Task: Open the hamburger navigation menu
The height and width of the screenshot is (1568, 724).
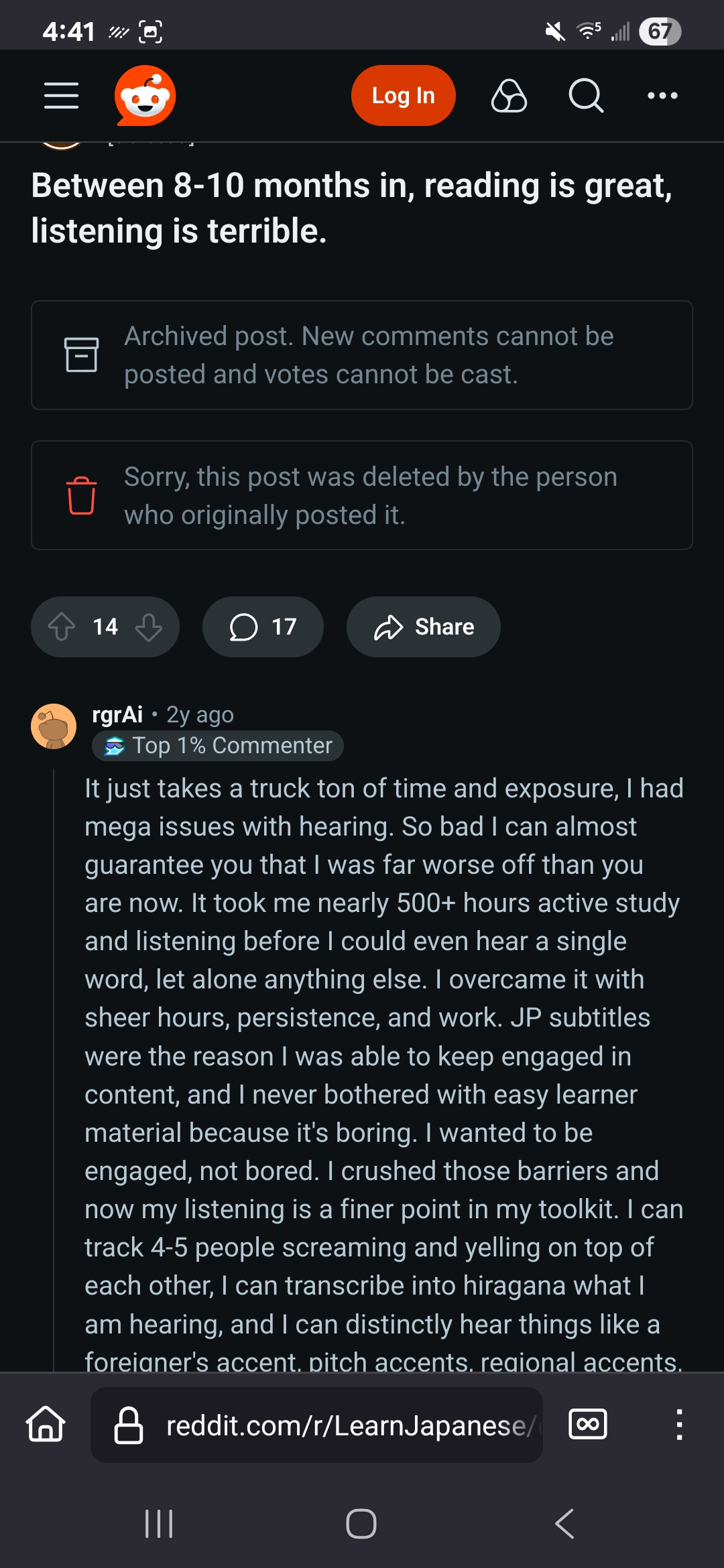Action: (x=61, y=96)
